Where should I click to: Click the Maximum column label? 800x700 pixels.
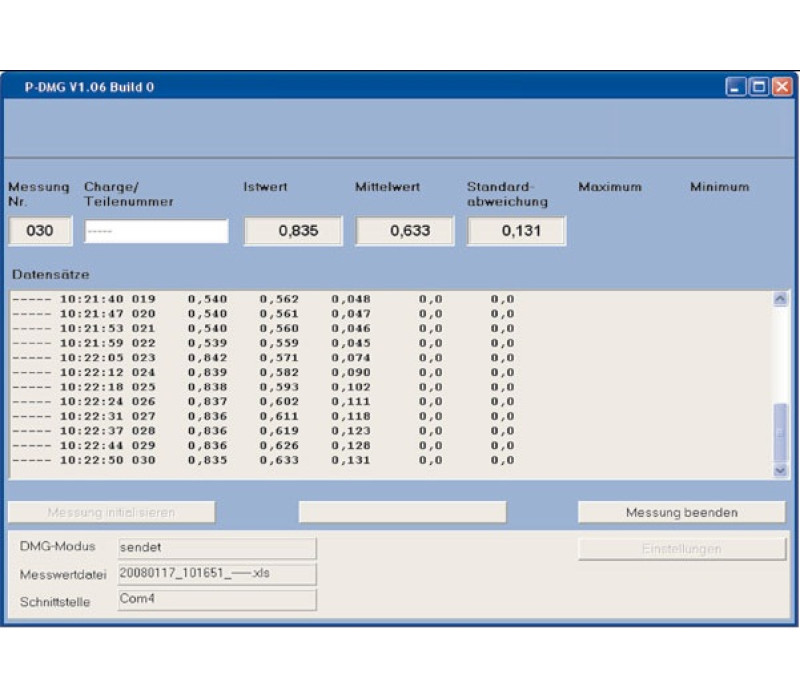(x=610, y=187)
